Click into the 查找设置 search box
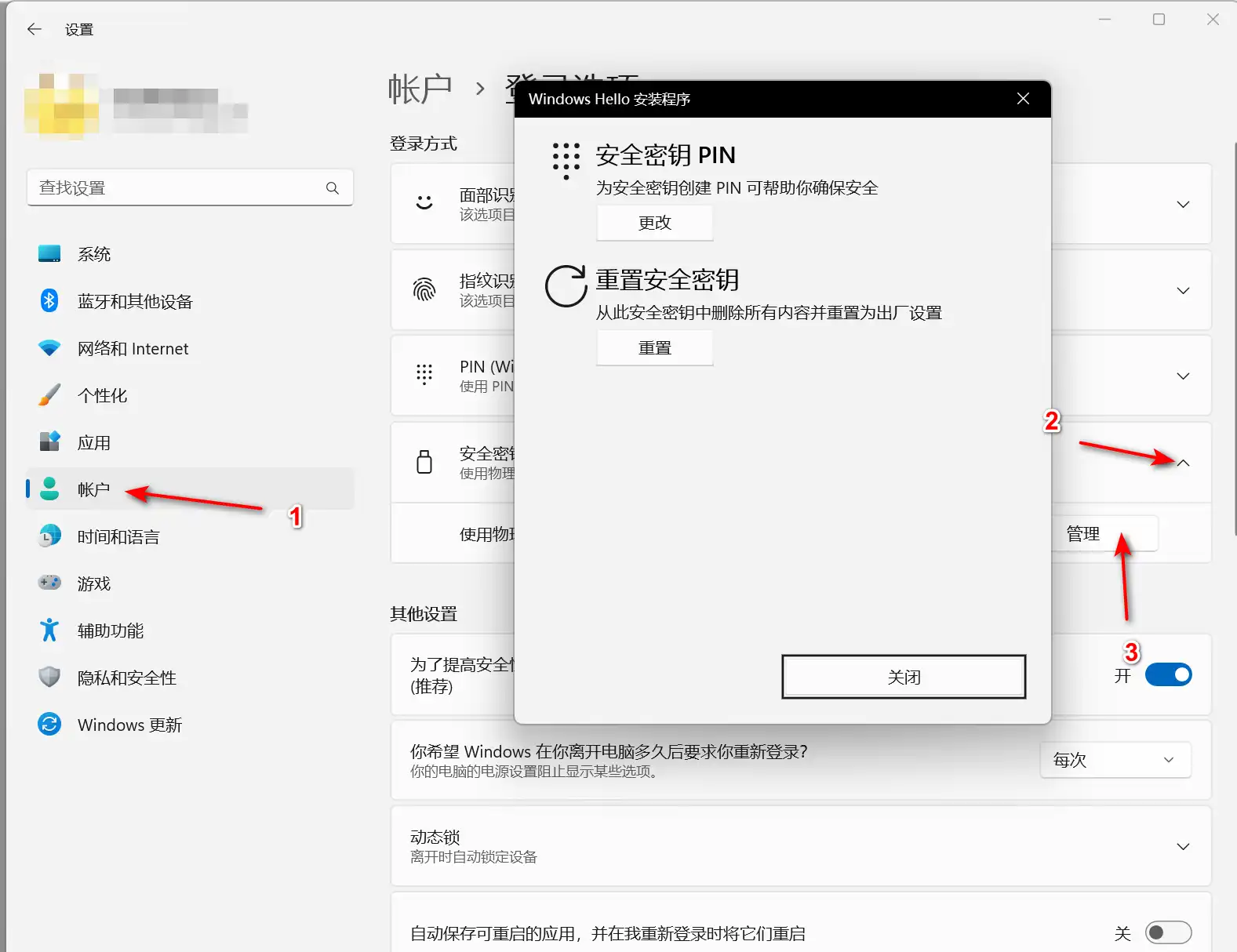This screenshot has height=952, width=1237. tap(190, 188)
